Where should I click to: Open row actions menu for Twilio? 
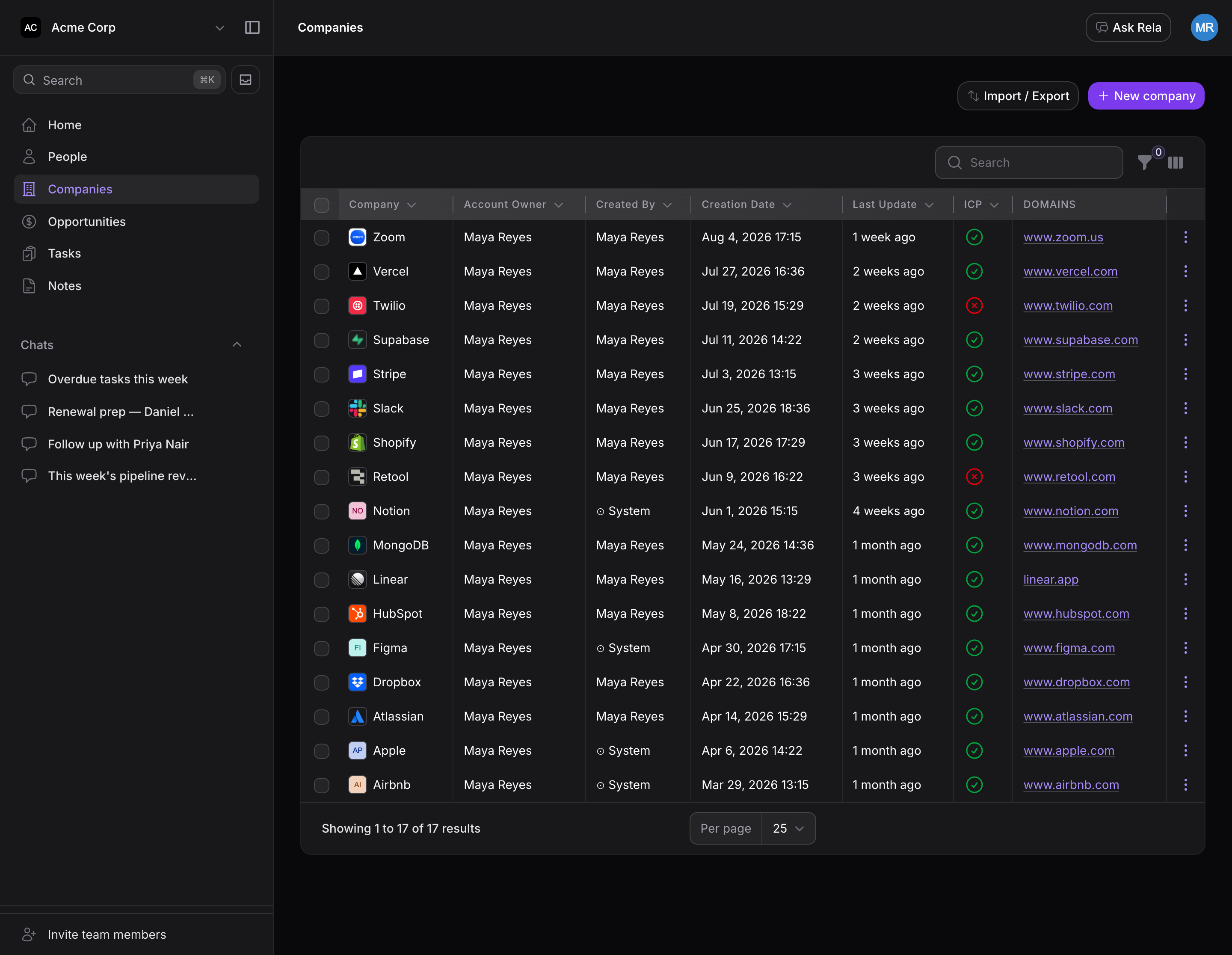[1185, 306]
